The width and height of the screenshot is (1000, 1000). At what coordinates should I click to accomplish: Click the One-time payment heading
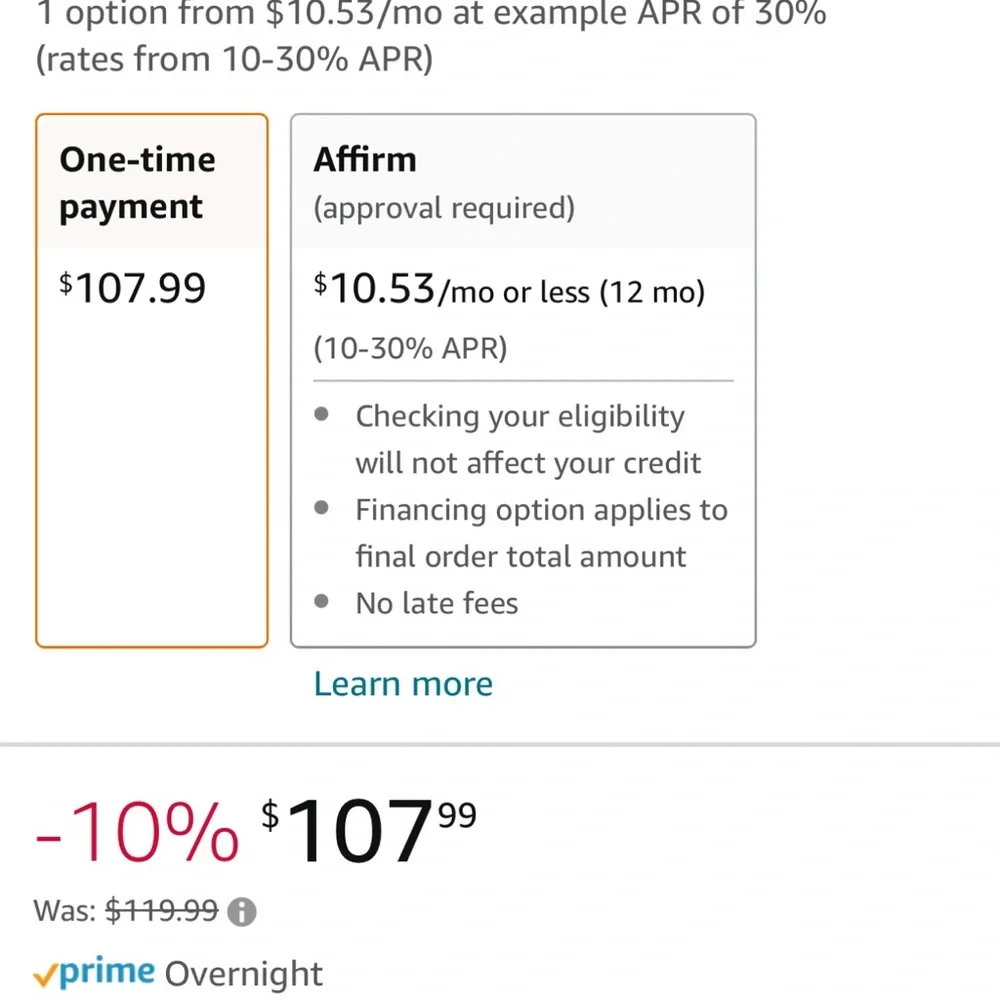137,183
